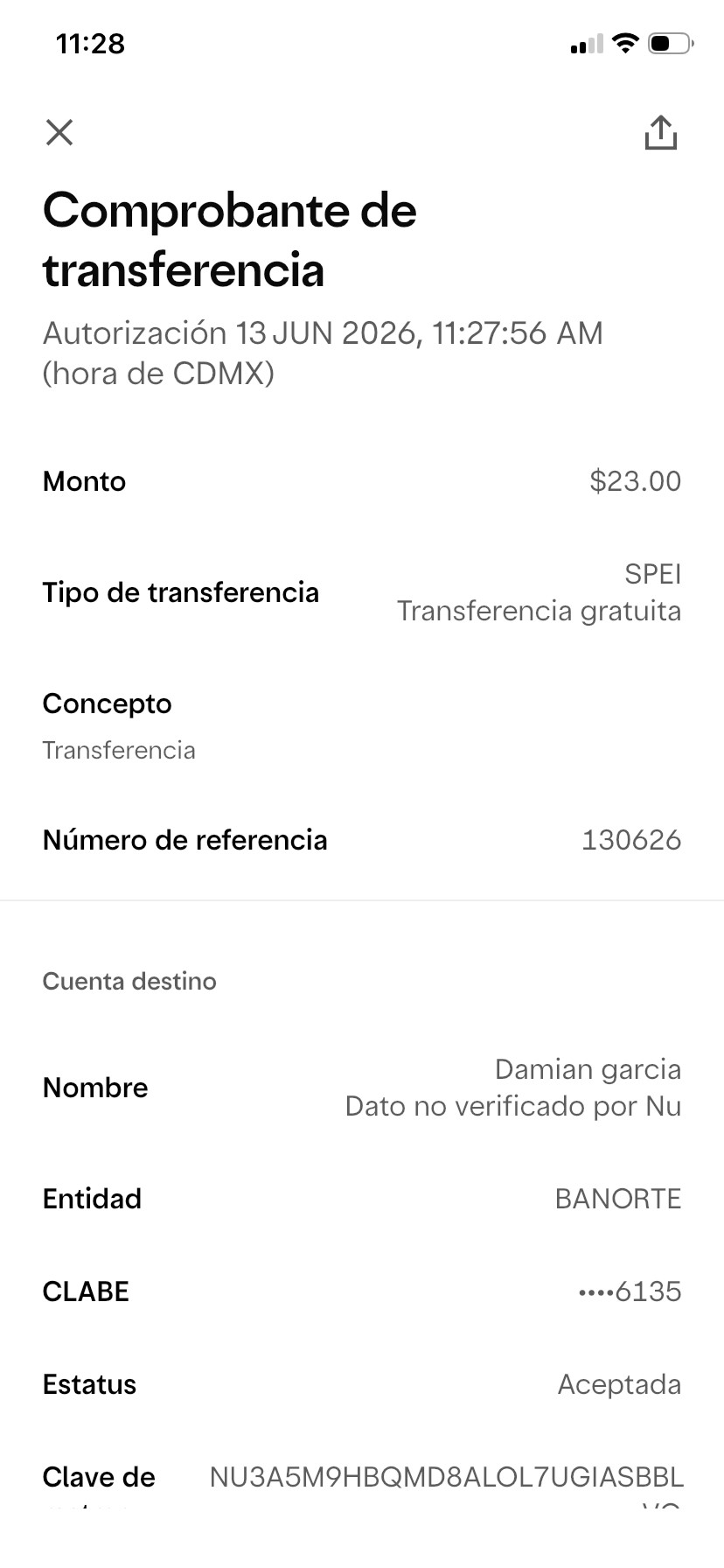Select the tracking key starting NU3A5M9
Viewport: 724px width, 1568px height.
pyautogui.click(x=447, y=1487)
